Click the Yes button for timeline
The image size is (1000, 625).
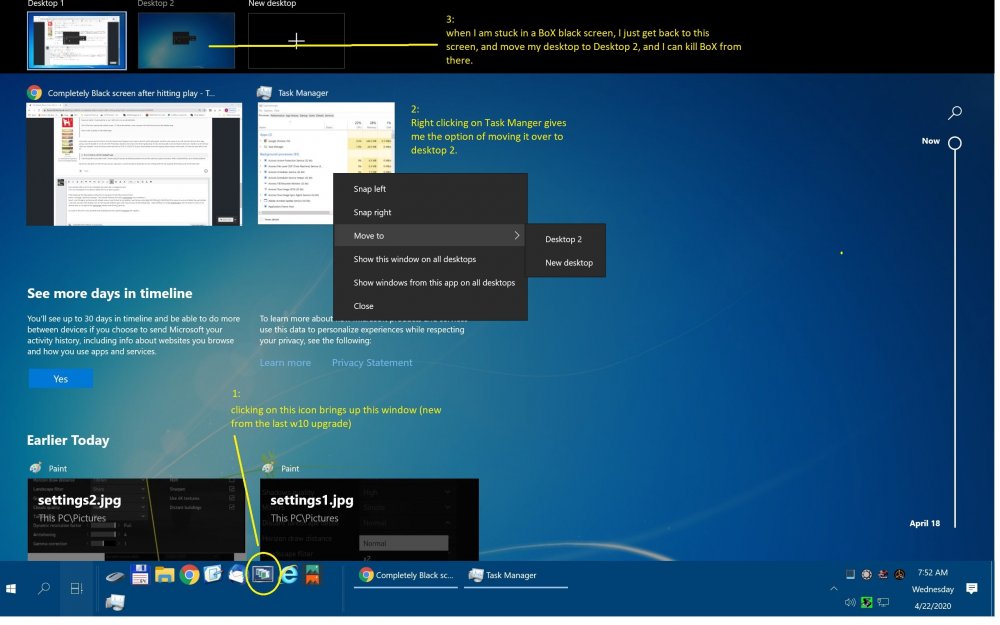[x=61, y=381]
